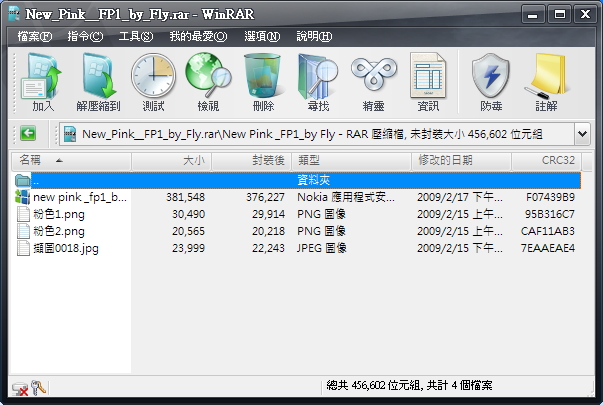Sort by 類型 column header
This screenshot has height=405, width=603.
coord(351,160)
